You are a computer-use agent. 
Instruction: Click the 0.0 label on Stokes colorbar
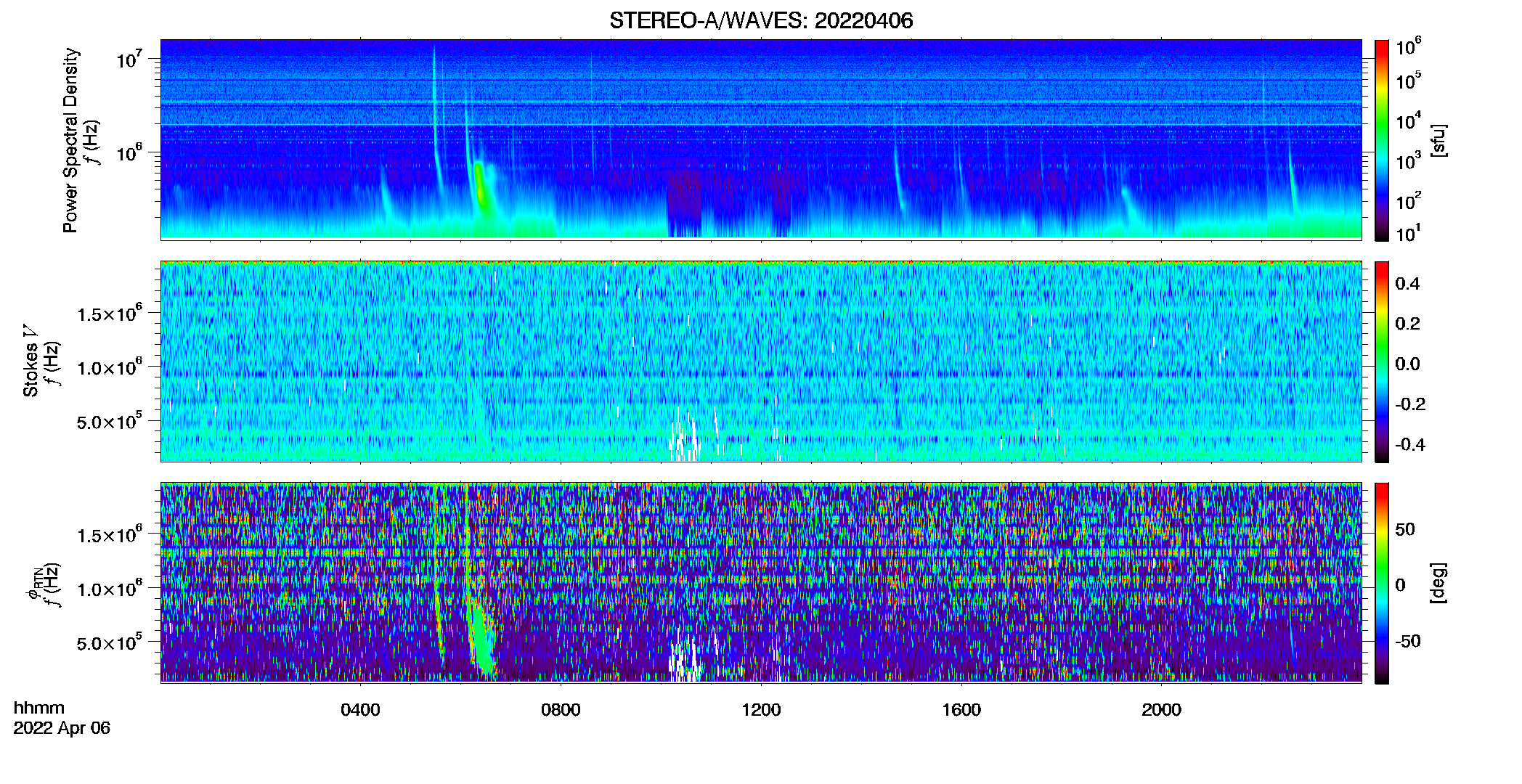tap(1407, 364)
